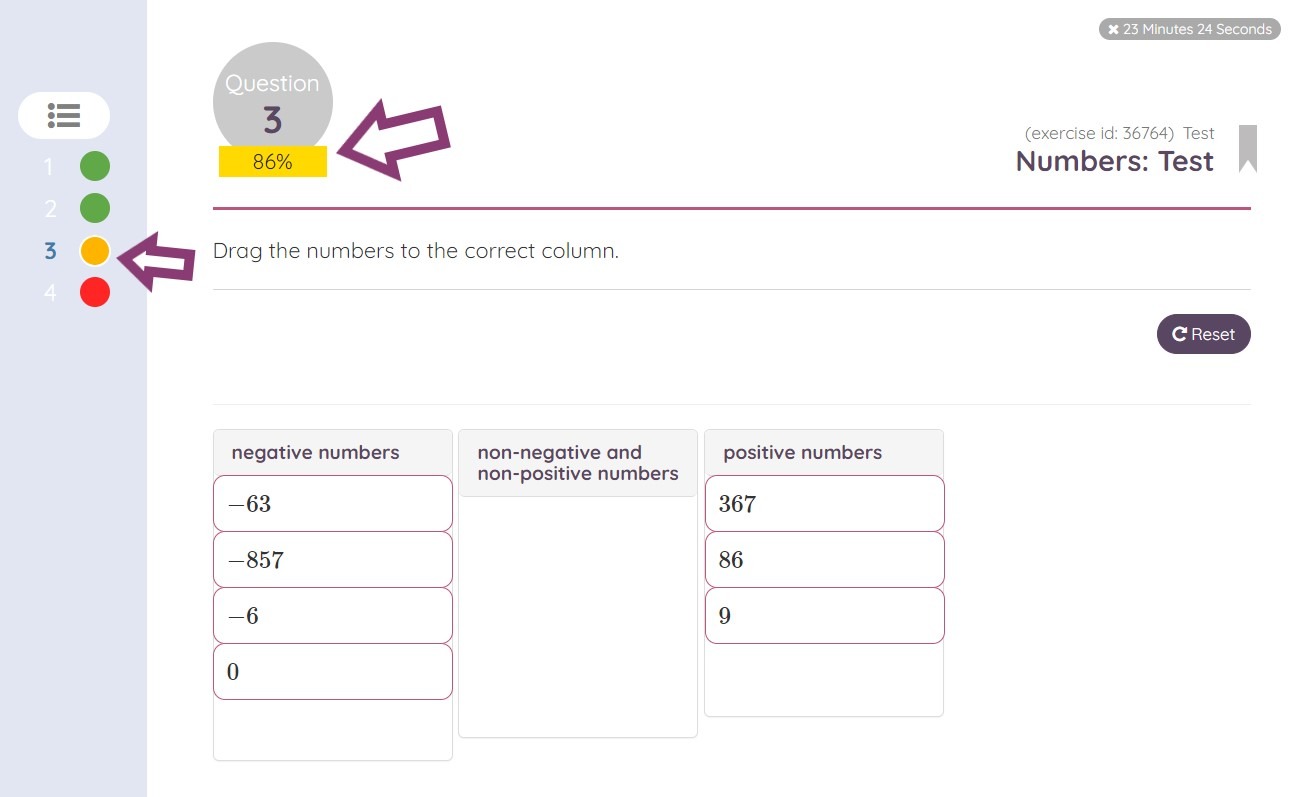Click the yellow 86% score bar
Screen dimensions: 1303x797
point(272,162)
